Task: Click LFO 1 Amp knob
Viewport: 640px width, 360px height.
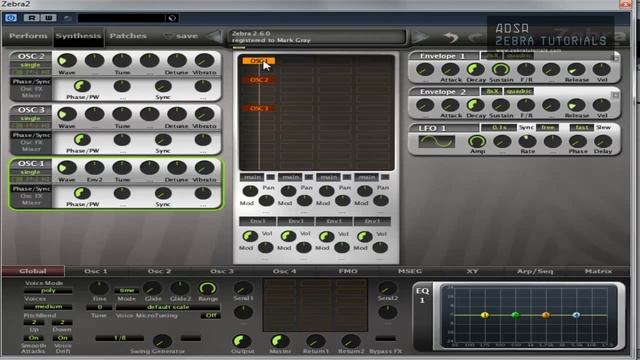Action: [x=477, y=142]
